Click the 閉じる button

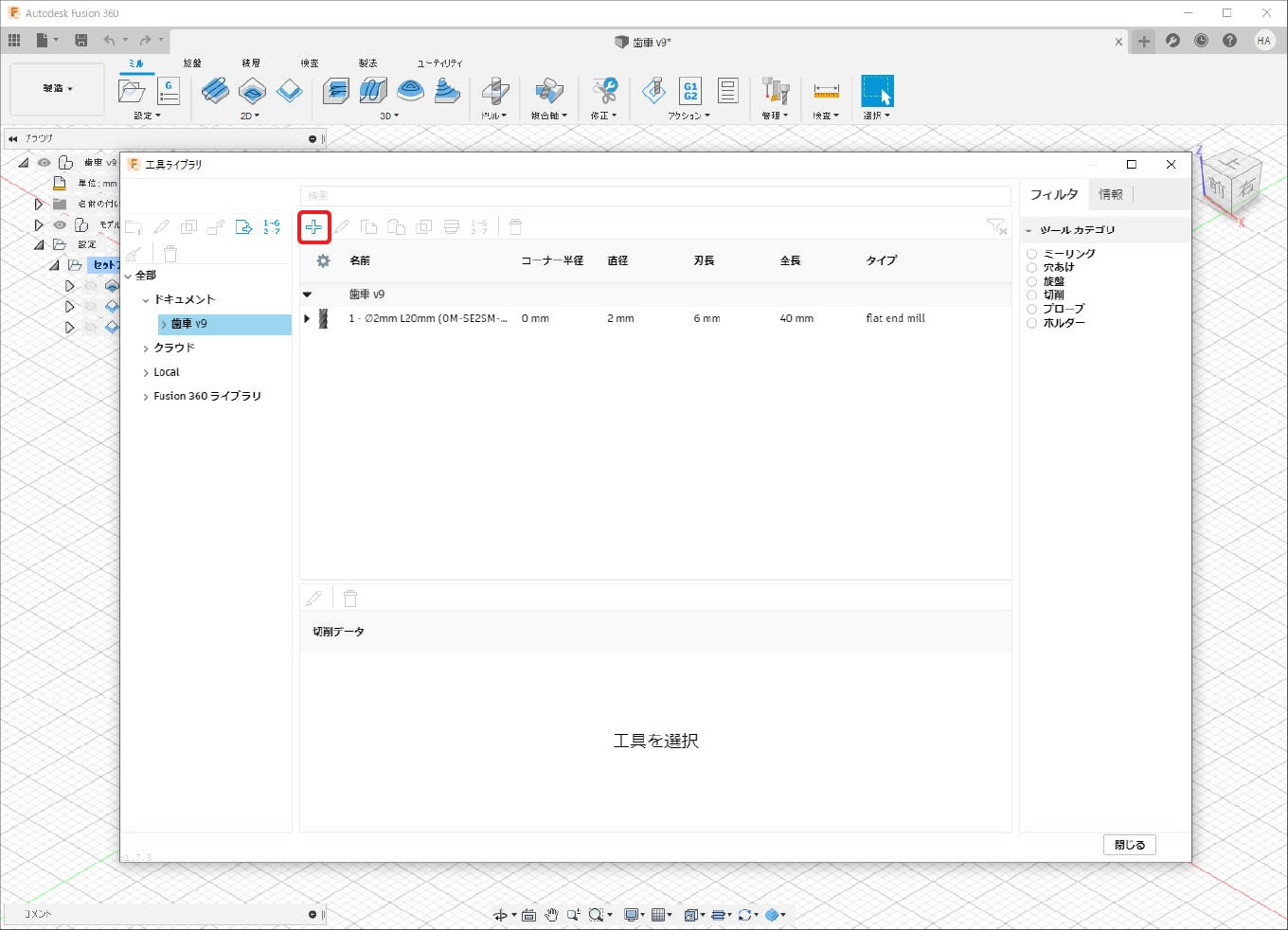click(x=1129, y=845)
